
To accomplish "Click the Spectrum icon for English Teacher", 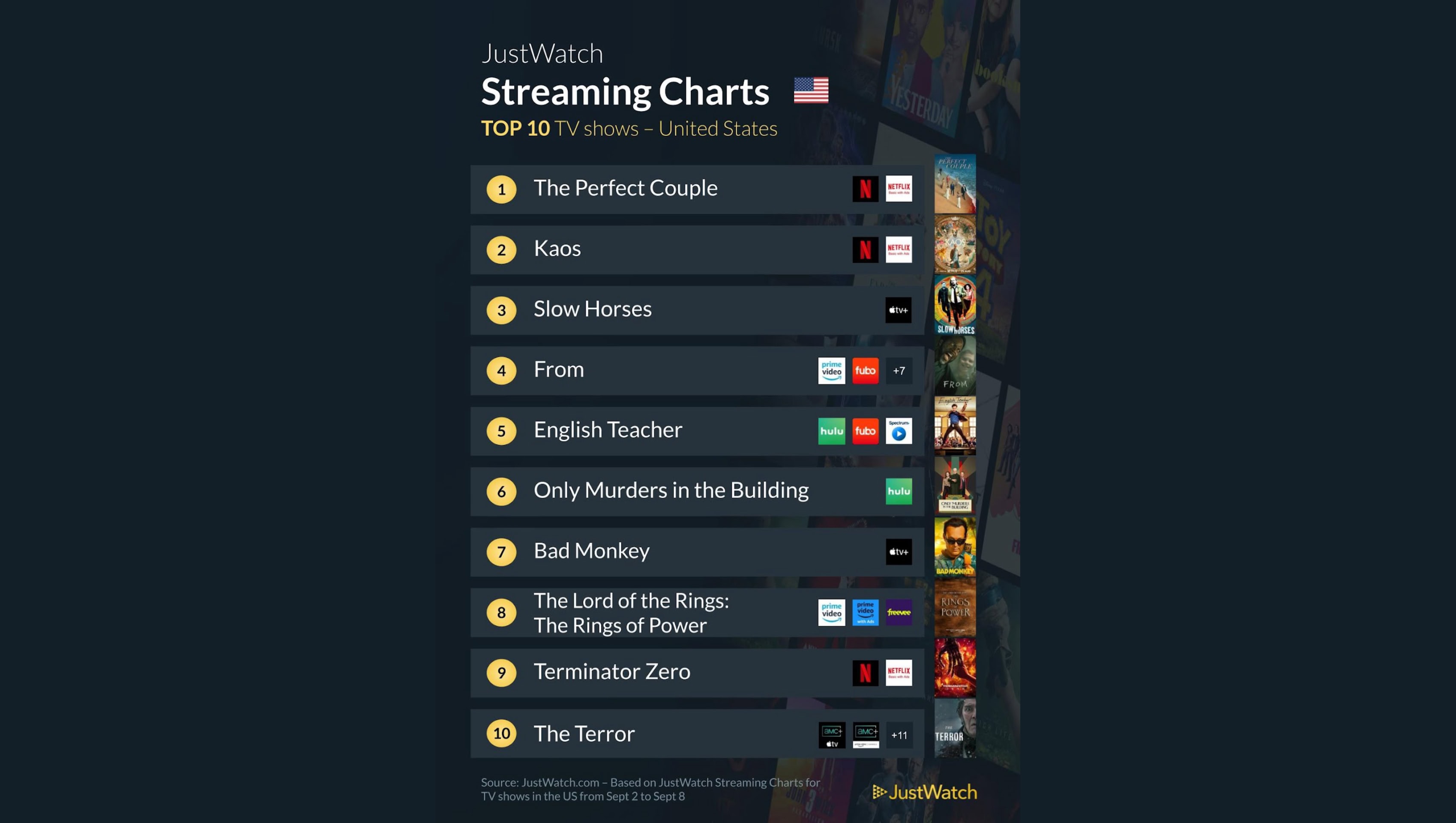I will tap(898, 431).
